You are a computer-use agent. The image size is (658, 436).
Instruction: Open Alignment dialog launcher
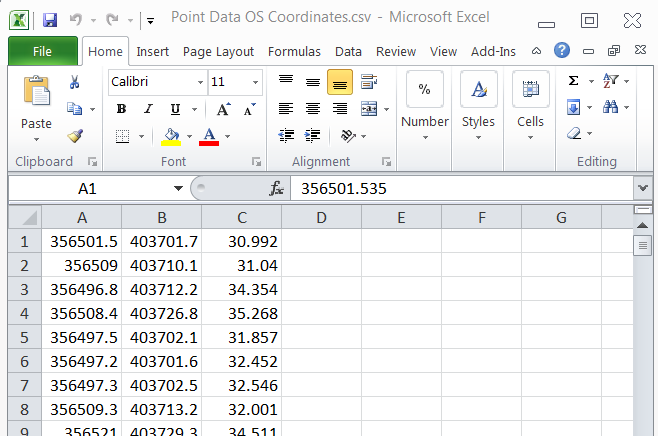click(x=386, y=162)
